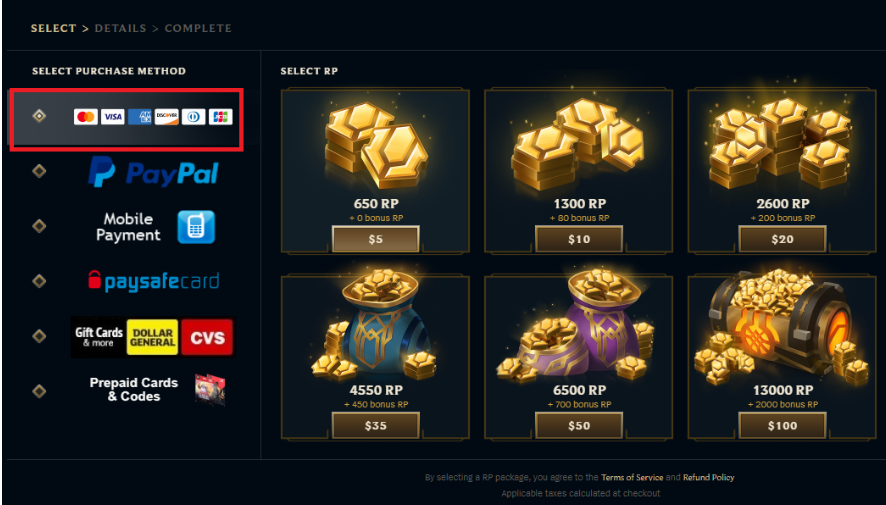Select the paysafecard logo
Screen dimensions: 886x505
(154, 281)
